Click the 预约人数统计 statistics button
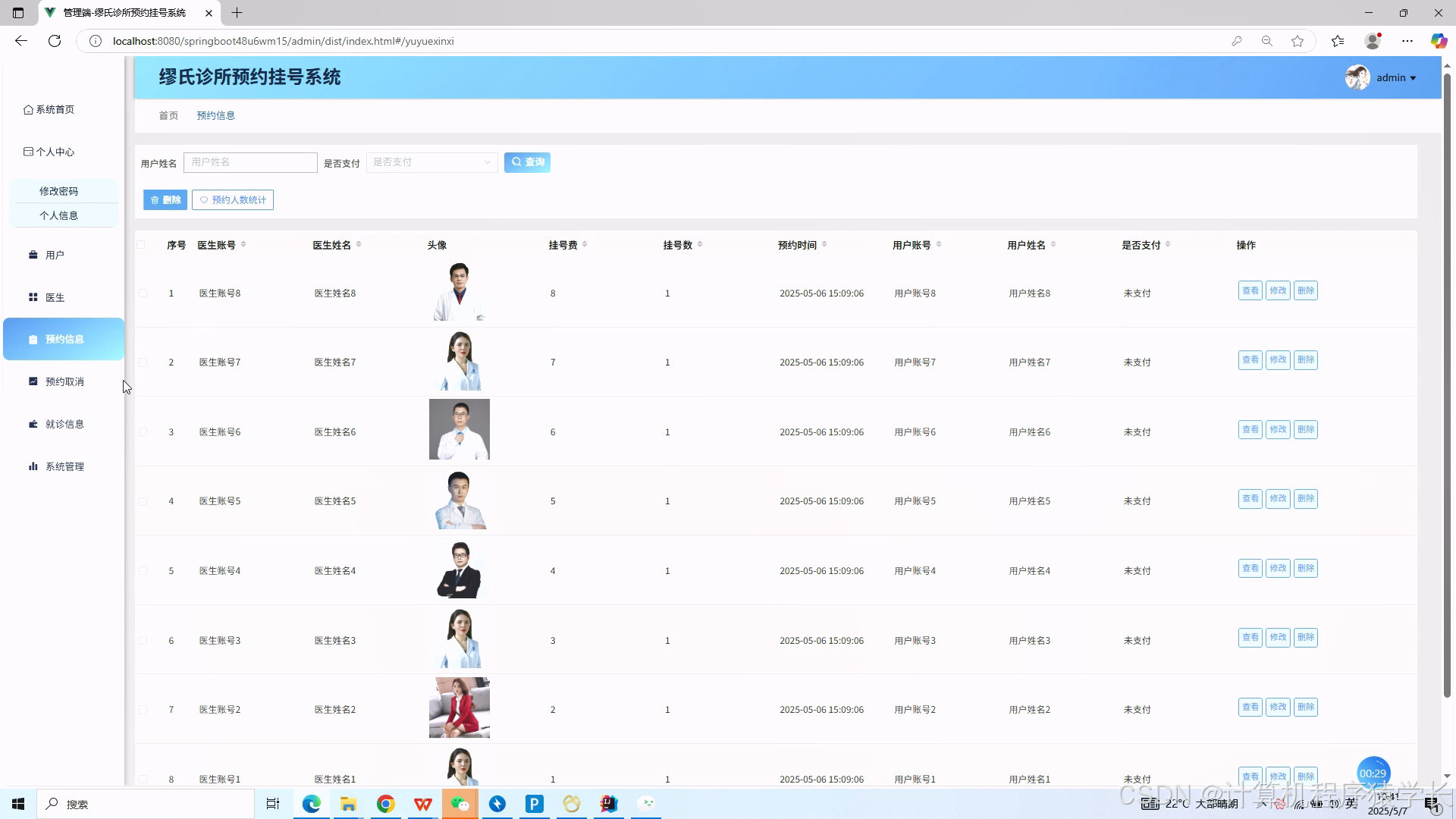 pyautogui.click(x=232, y=199)
